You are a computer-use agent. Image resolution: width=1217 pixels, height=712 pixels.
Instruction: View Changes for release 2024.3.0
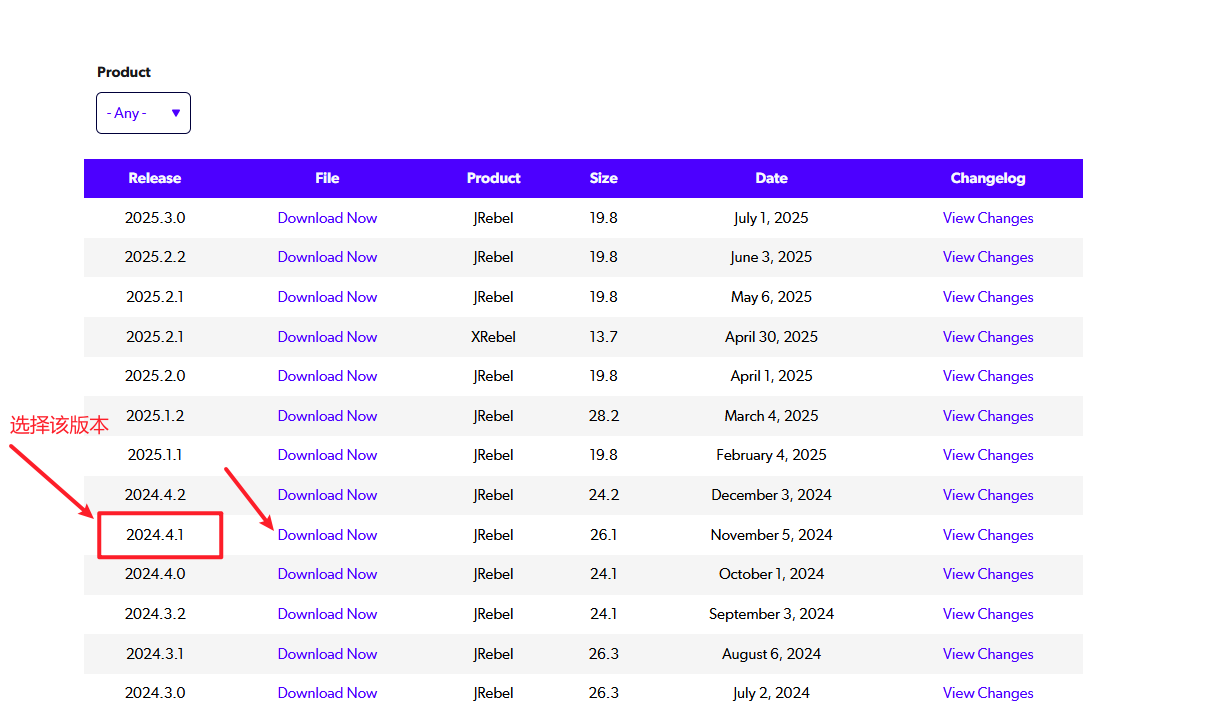pos(988,693)
